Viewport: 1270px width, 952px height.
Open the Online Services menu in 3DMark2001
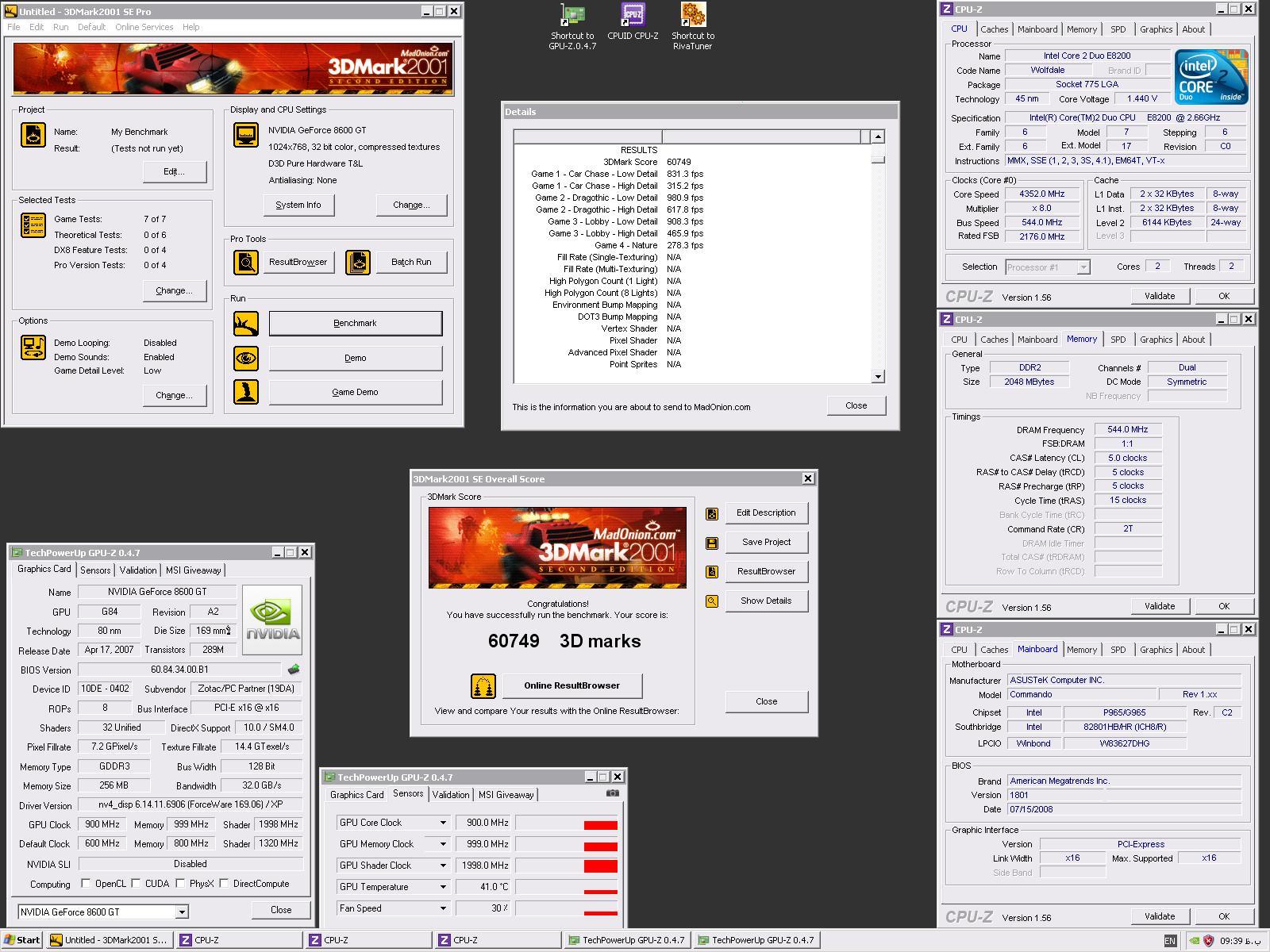144,27
